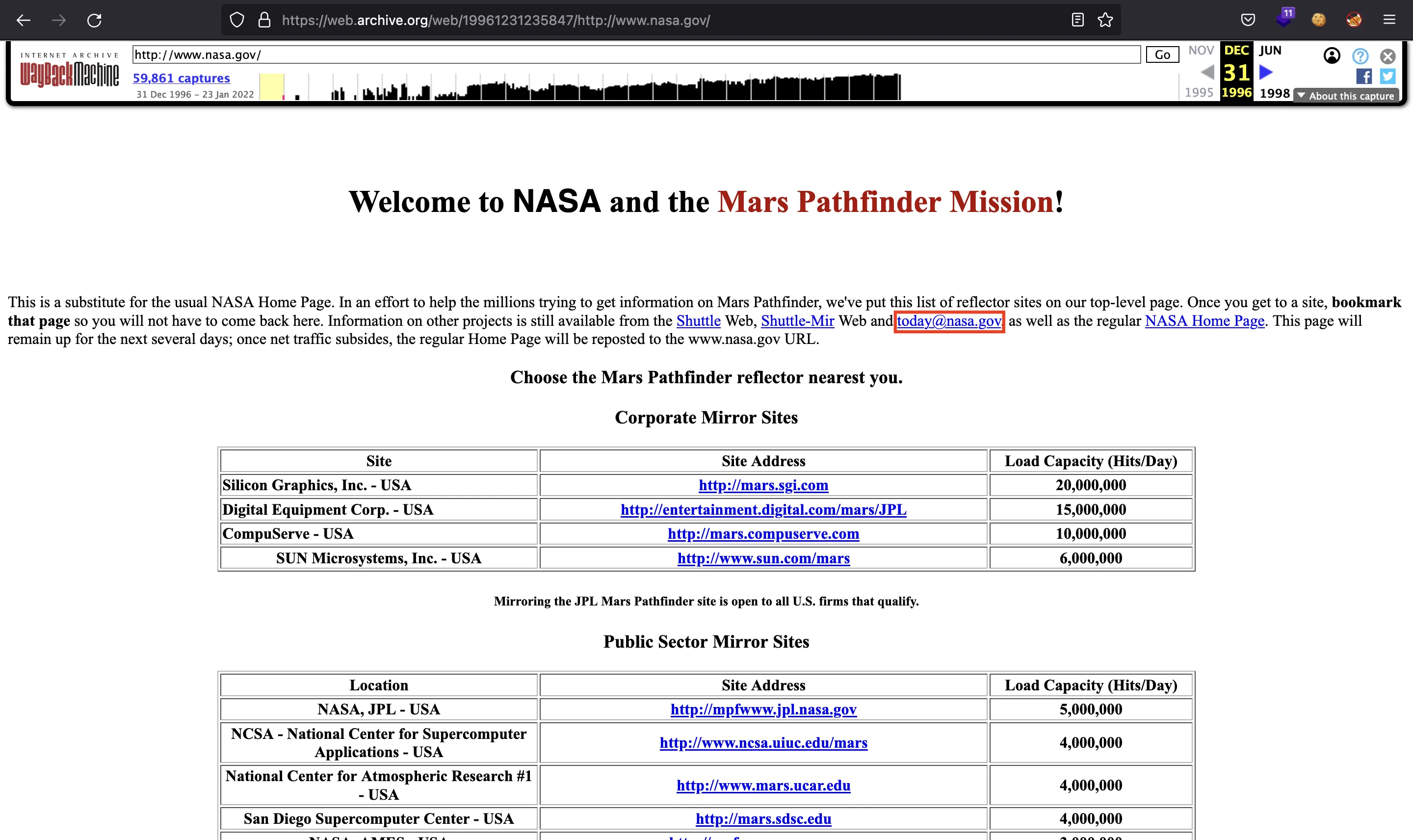Screen dimensions: 1413x840
Task: Open the NASA Home Page link
Action: click(1204, 321)
